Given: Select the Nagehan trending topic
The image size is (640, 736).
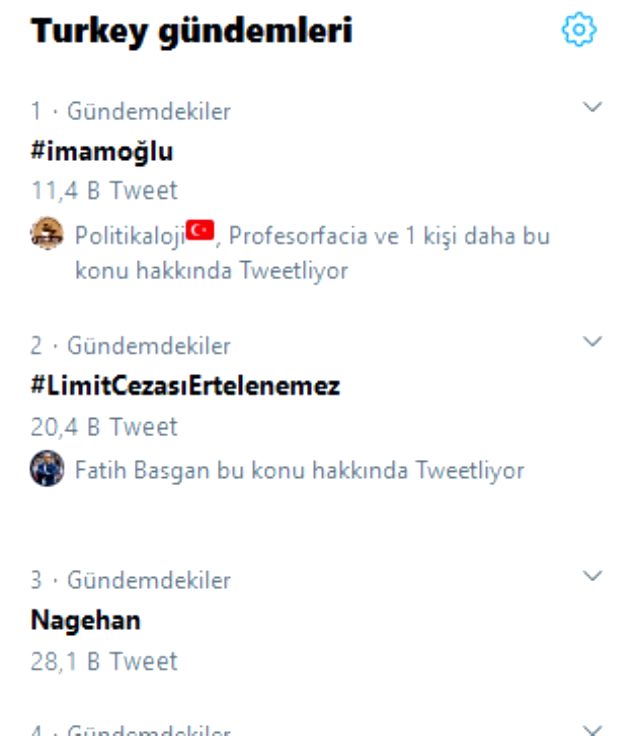Looking at the screenshot, I should 85,620.
